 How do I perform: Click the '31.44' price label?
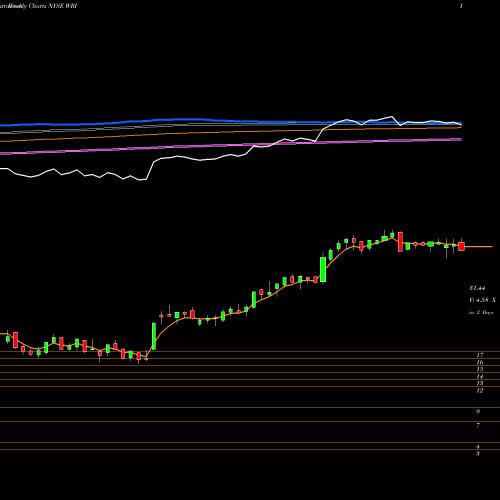[x=477, y=288]
